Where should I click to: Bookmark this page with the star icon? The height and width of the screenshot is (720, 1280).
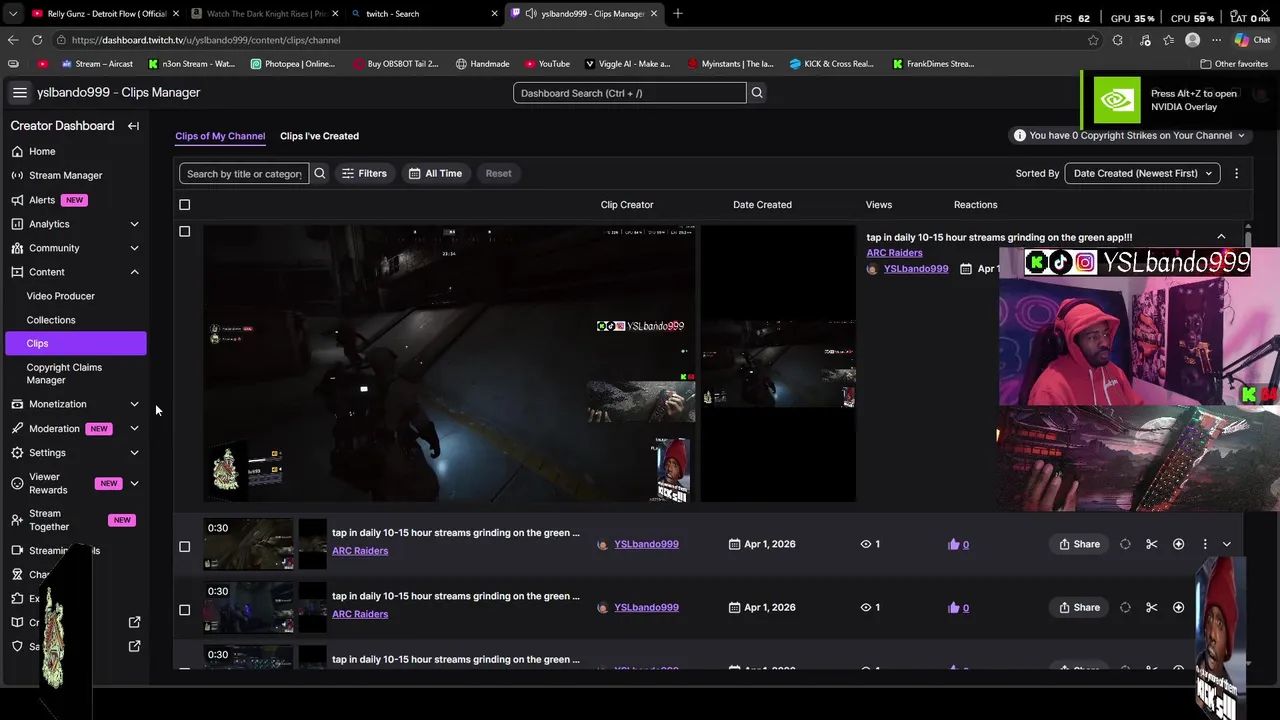click(1093, 40)
